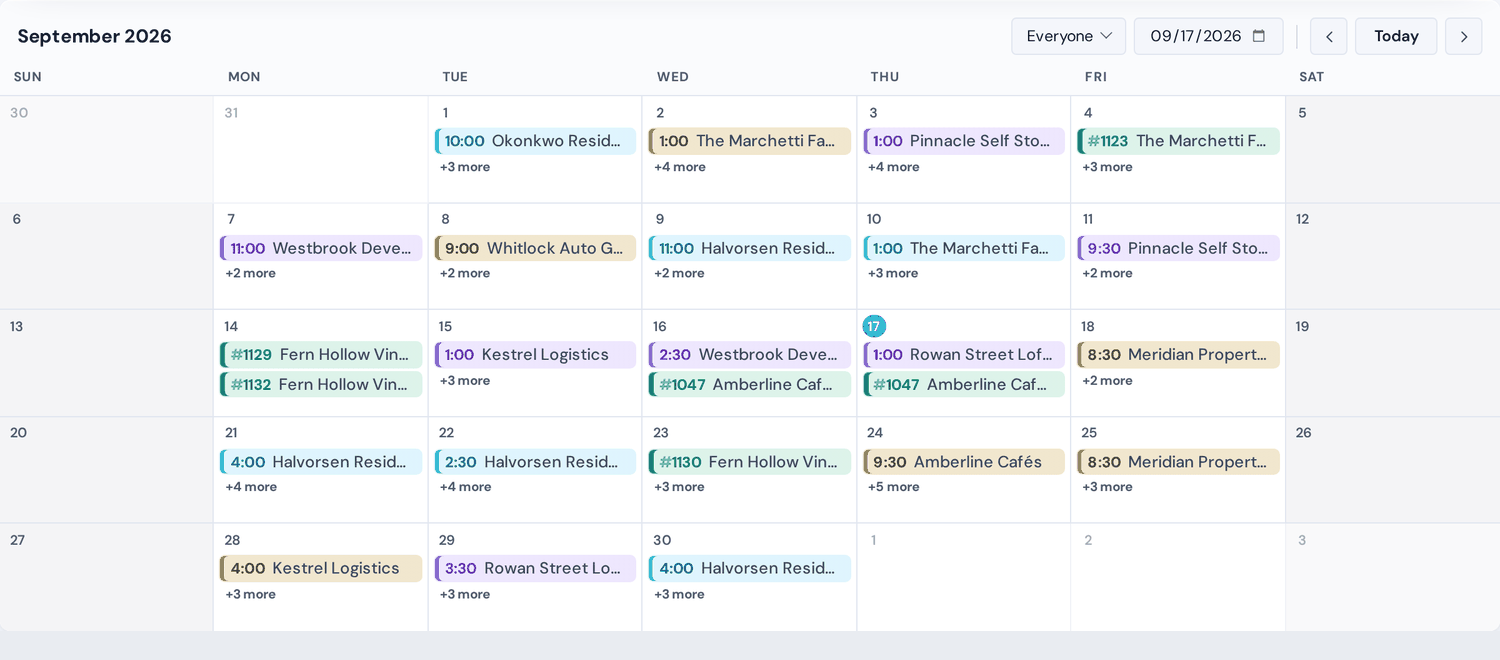1500x660 pixels.
Task: Open 2:30 Halvorsen Residence event
Action: tap(535, 461)
